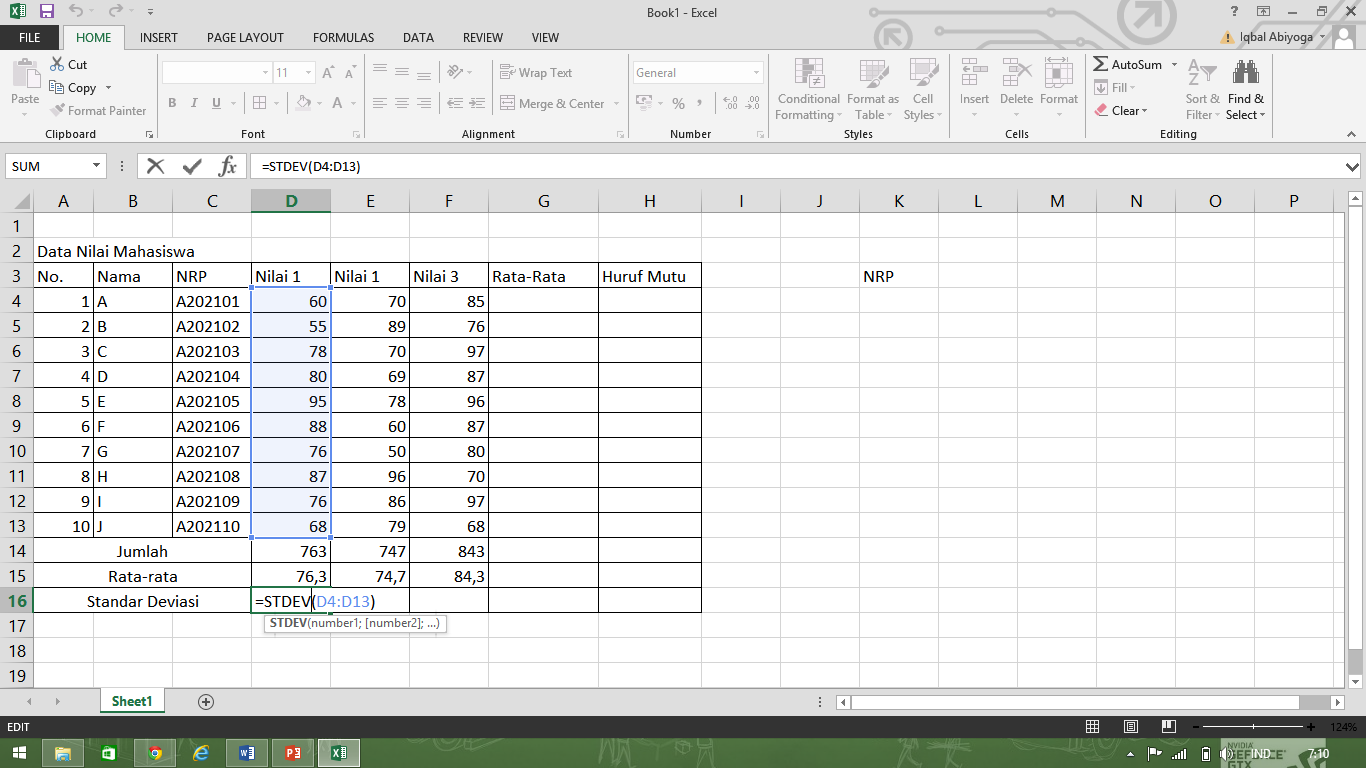Open the AutoSum dropdown arrow
The image size is (1366, 768).
tap(1174, 64)
